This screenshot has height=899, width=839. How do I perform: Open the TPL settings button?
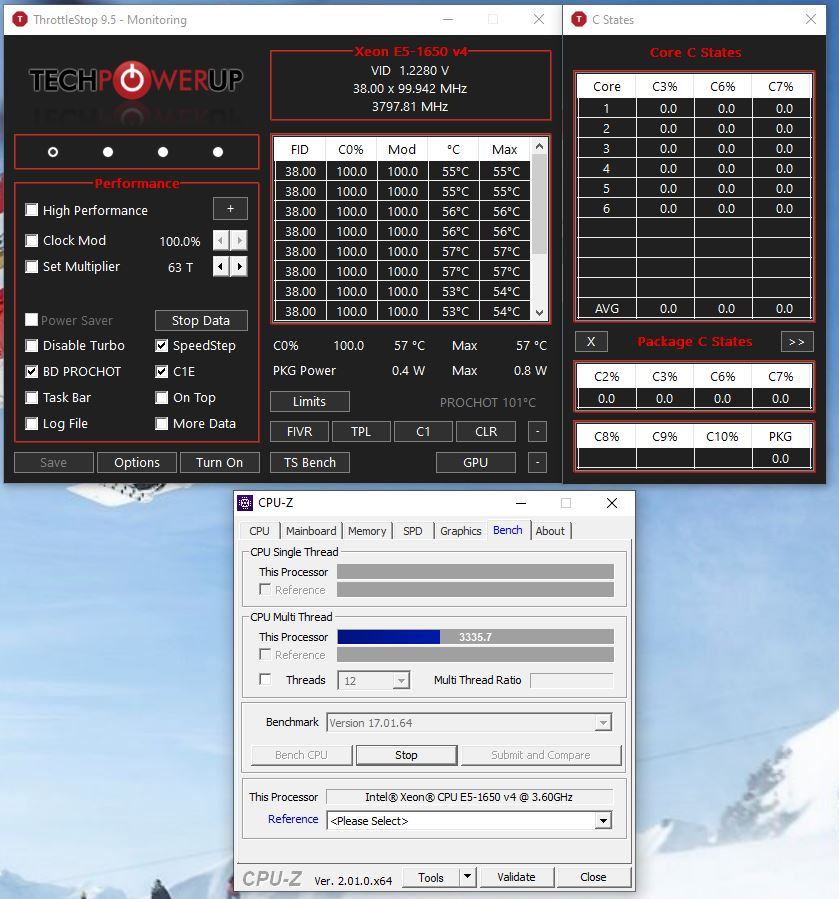(361, 431)
